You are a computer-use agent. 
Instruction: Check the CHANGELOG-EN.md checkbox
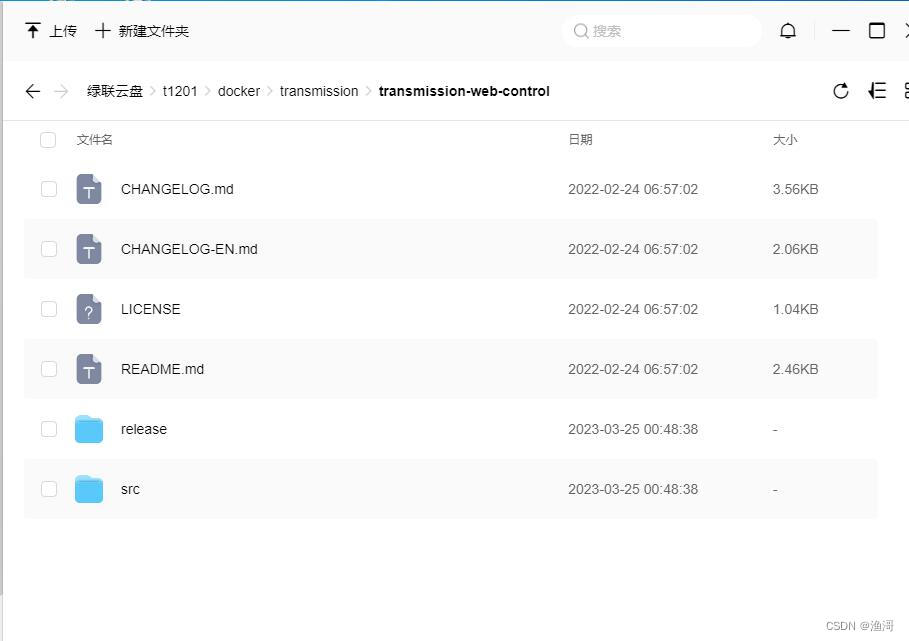pos(49,249)
